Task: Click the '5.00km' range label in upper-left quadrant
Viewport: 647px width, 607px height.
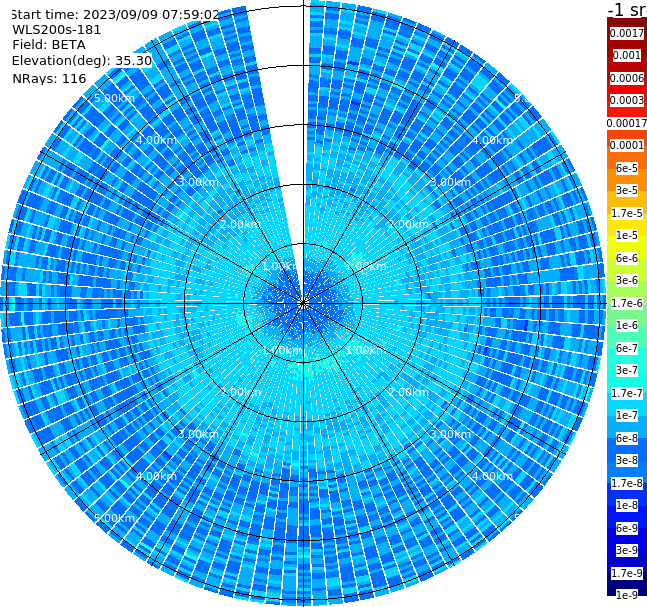Action: pos(114,98)
